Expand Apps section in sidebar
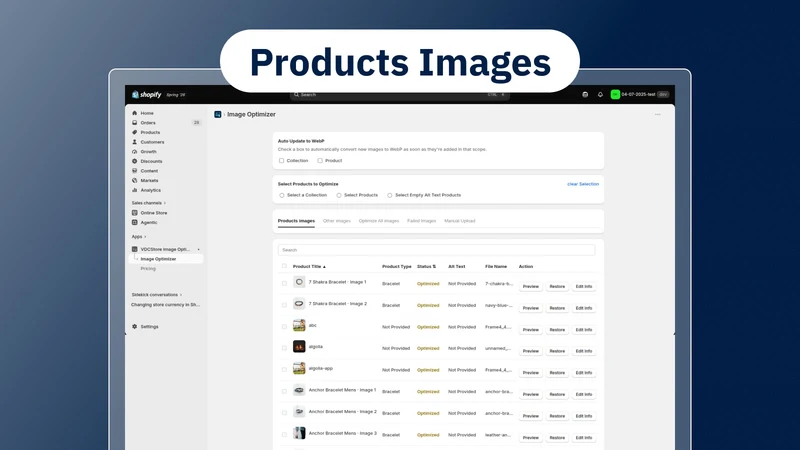This screenshot has height=450, width=800. 139,237
